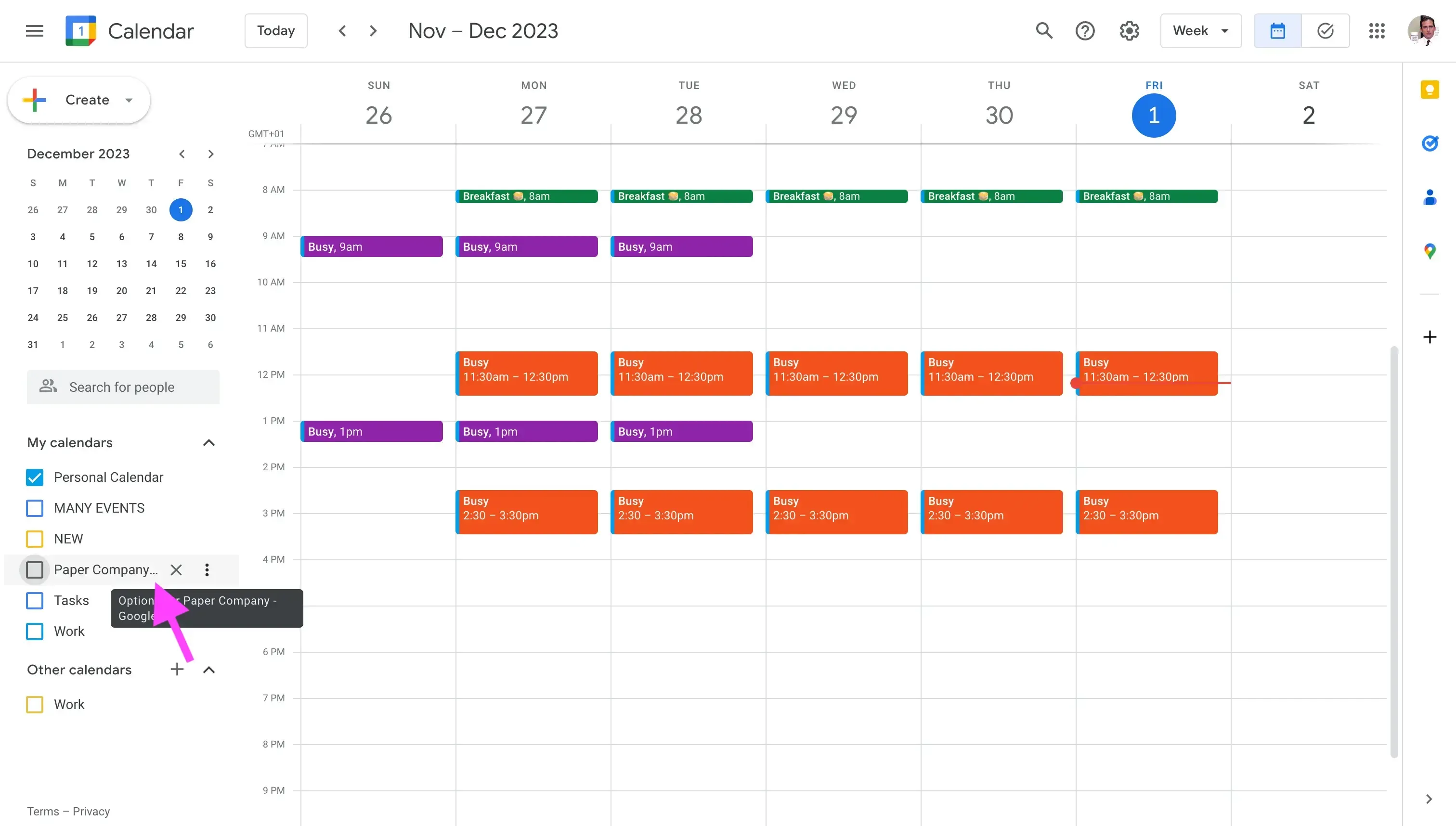1456x826 pixels.
Task: Open the Privacy link at bottom
Action: 91,811
